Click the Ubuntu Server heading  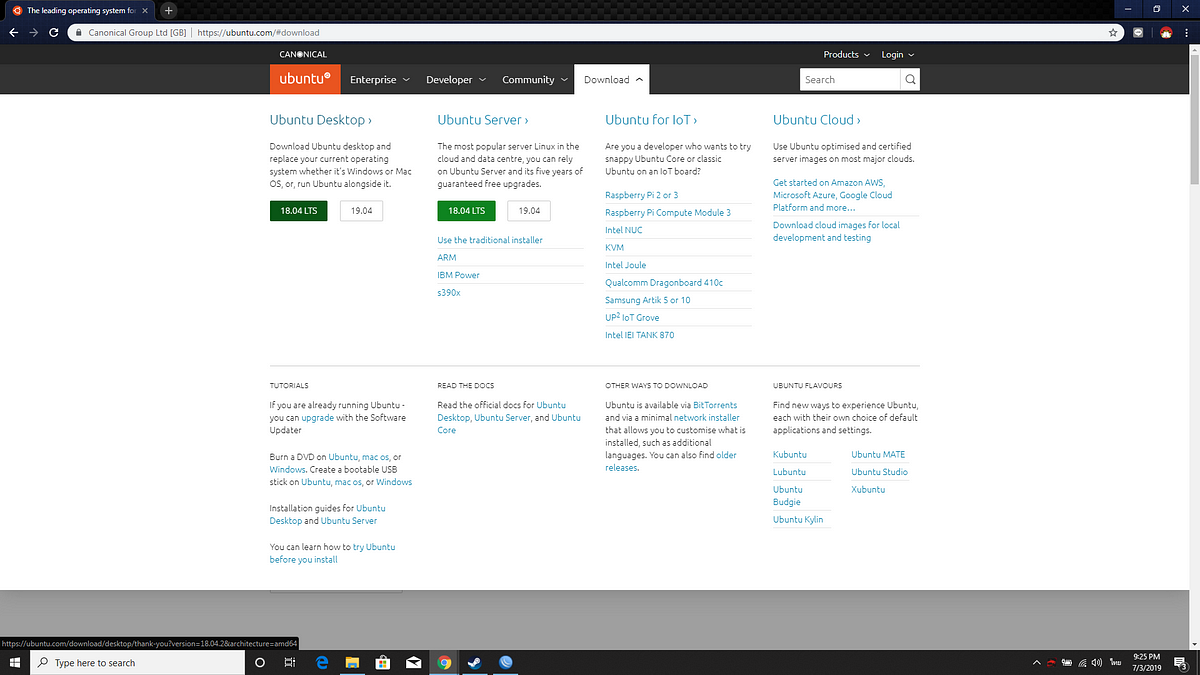(x=483, y=120)
